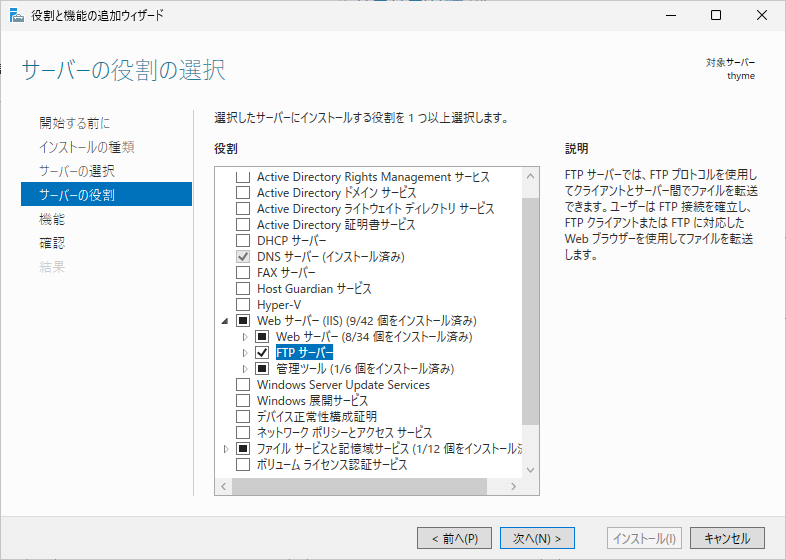The image size is (786, 560).
Task: Check ボリューム ライセンス認証サービス
Action: pyautogui.click(x=243, y=465)
